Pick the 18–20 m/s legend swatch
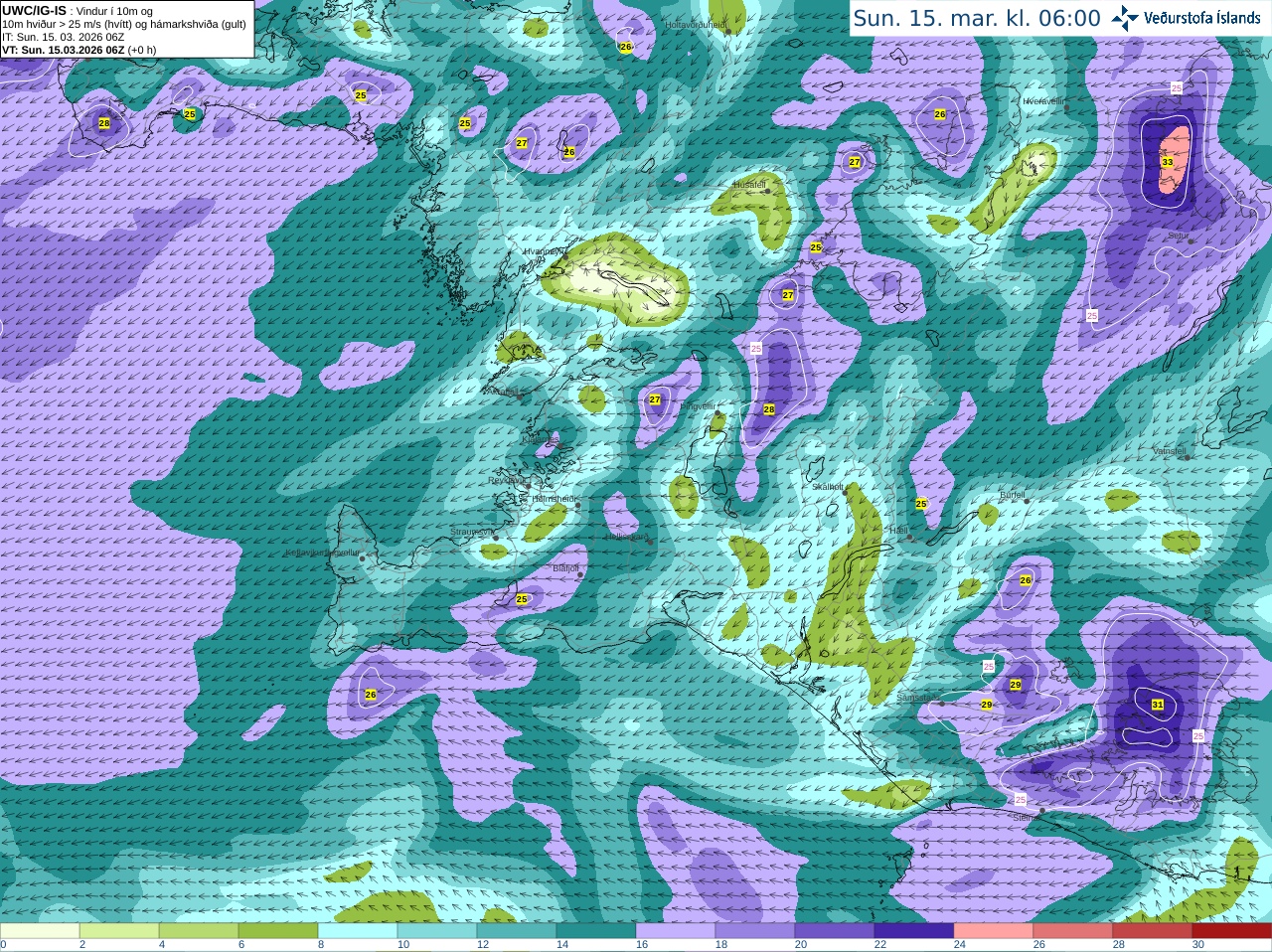 coord(755,931)
